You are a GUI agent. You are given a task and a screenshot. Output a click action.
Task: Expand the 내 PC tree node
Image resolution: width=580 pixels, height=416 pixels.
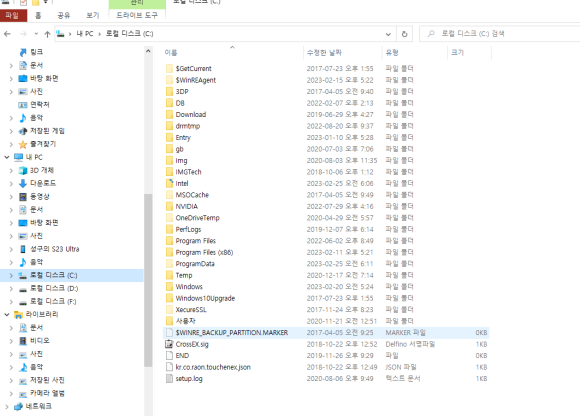coord(7,157)
